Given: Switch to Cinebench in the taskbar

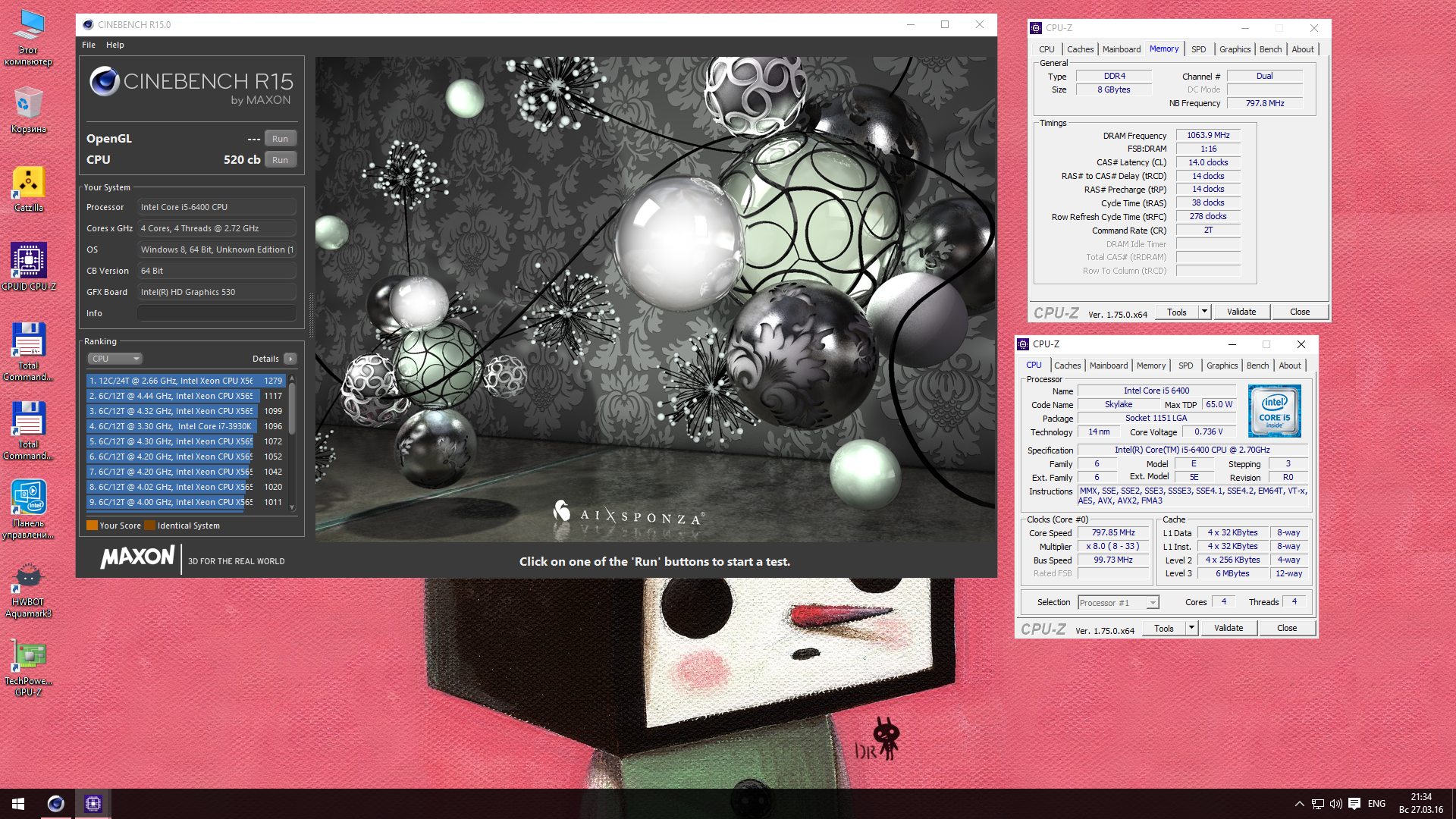Looking at the screenshot, I should click(x=55, y=804).
